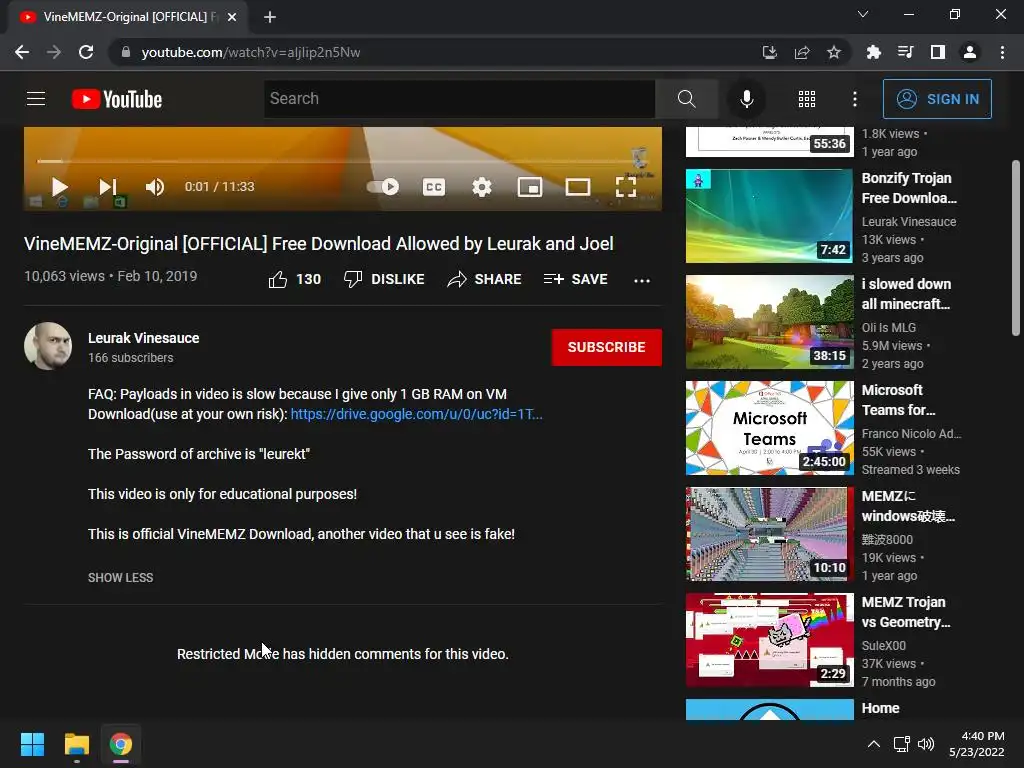
Task: Click the search magnifier button
Action: pos(686,99)
